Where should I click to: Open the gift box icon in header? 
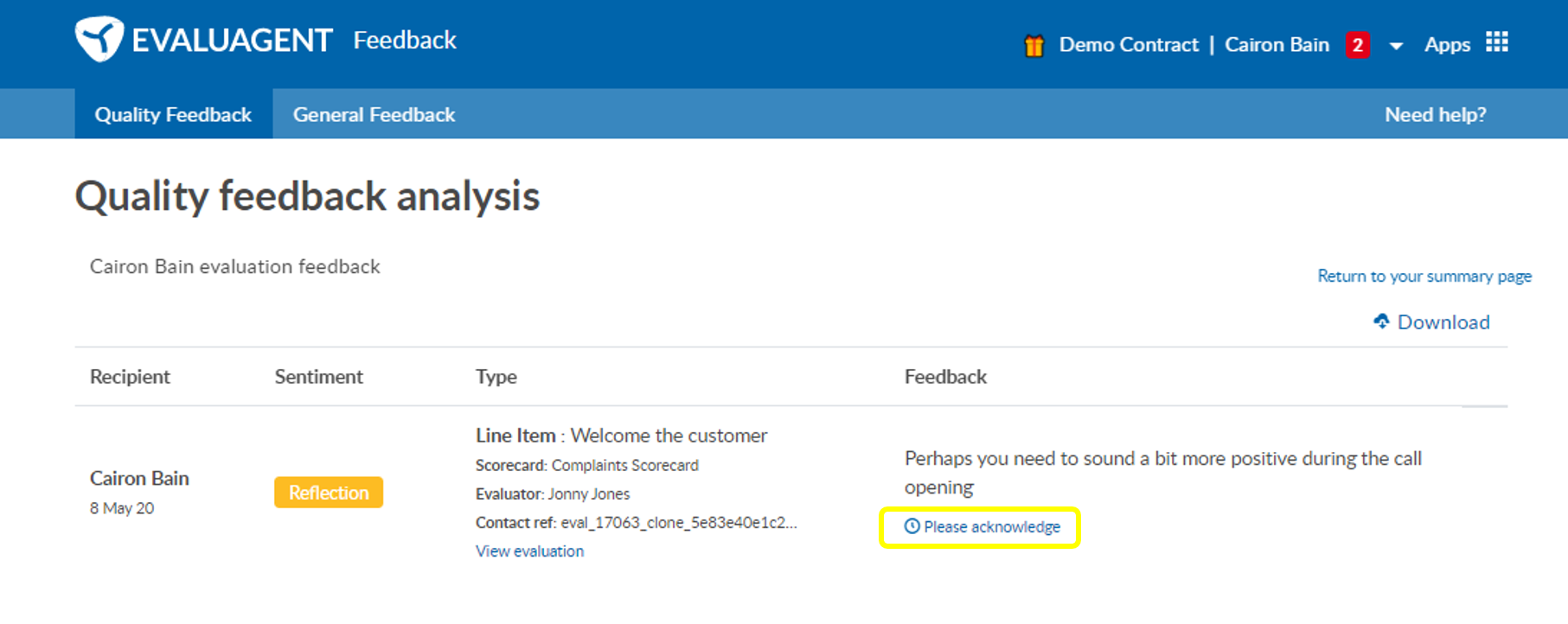(1034, 45)
